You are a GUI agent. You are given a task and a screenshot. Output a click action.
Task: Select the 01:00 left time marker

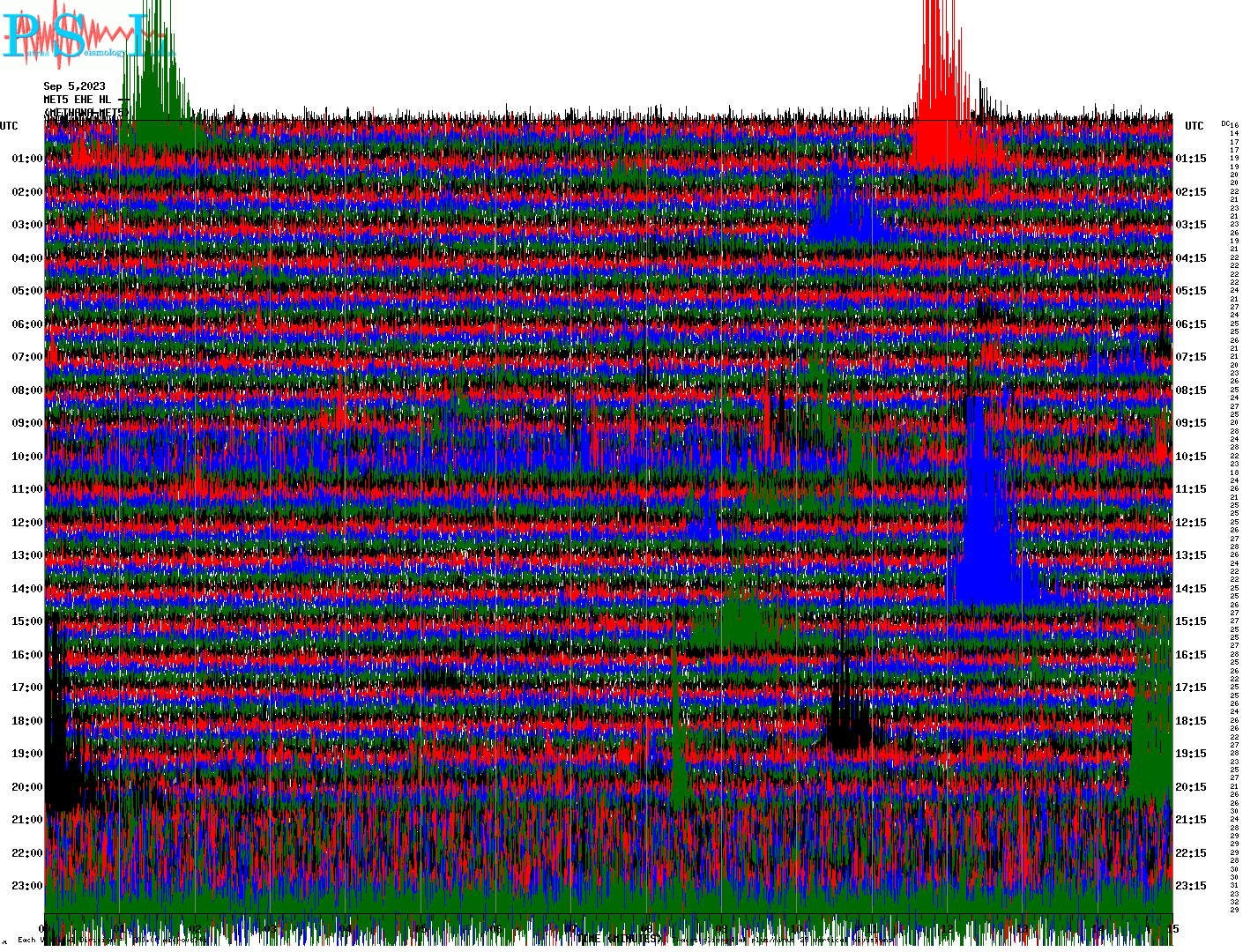pyautogui.click(x=26, y=159)
